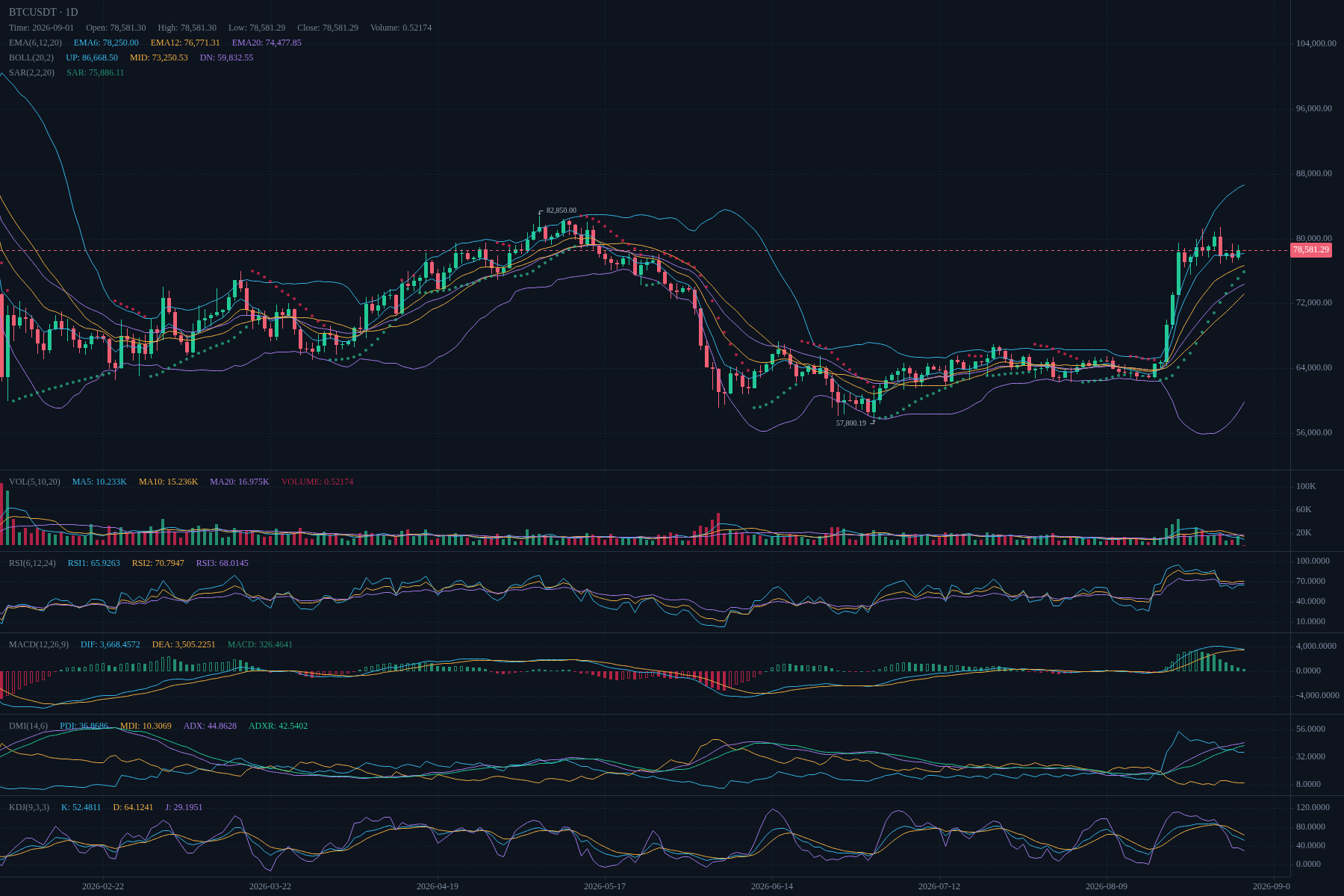Click the DIF: 3,668.4572 value

pyautogui.click(x=111, y=644)
